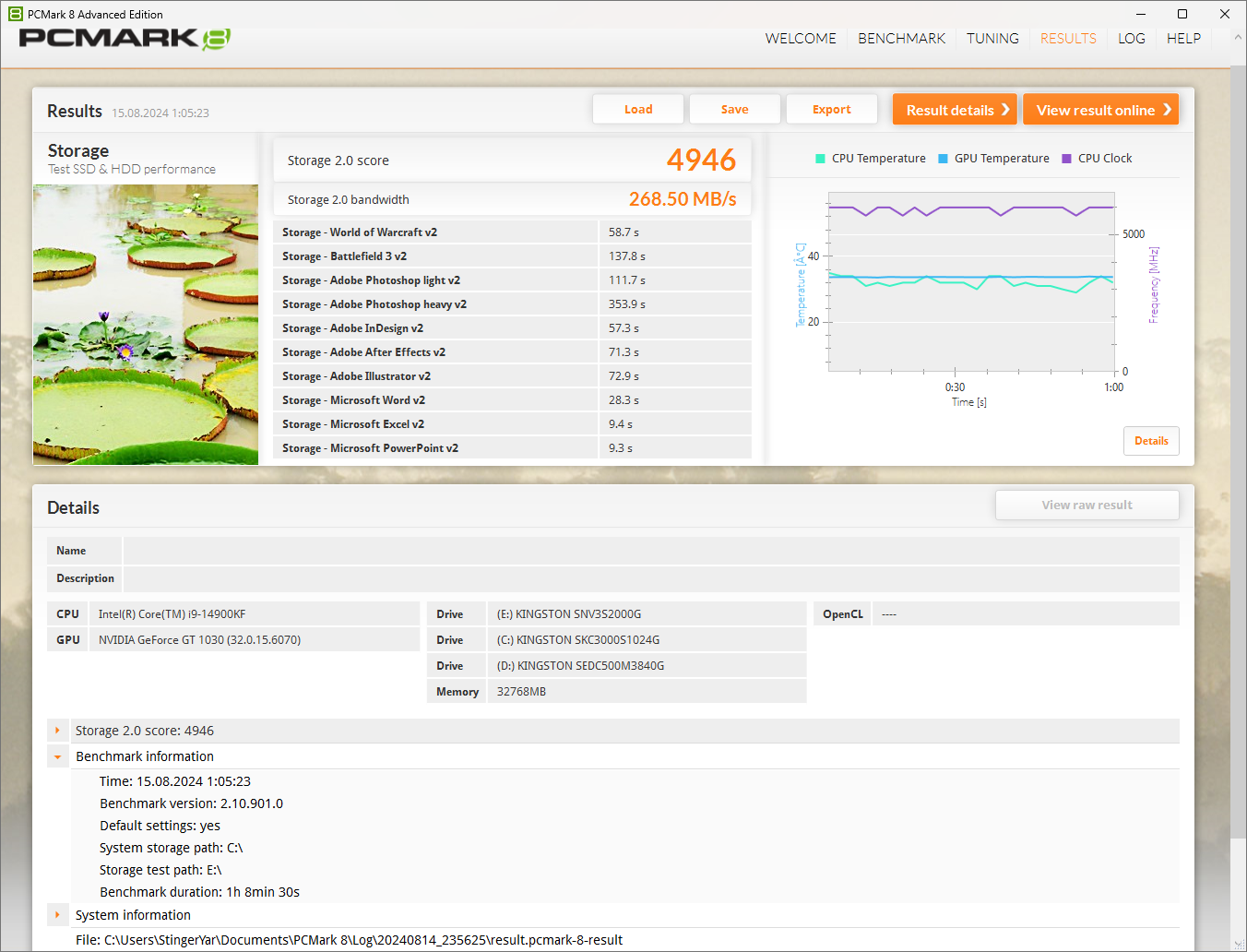Image resolution: width=1247 pixels, height=952 pixels.
Task: Click the Load result button
Action: click(638, 109)
